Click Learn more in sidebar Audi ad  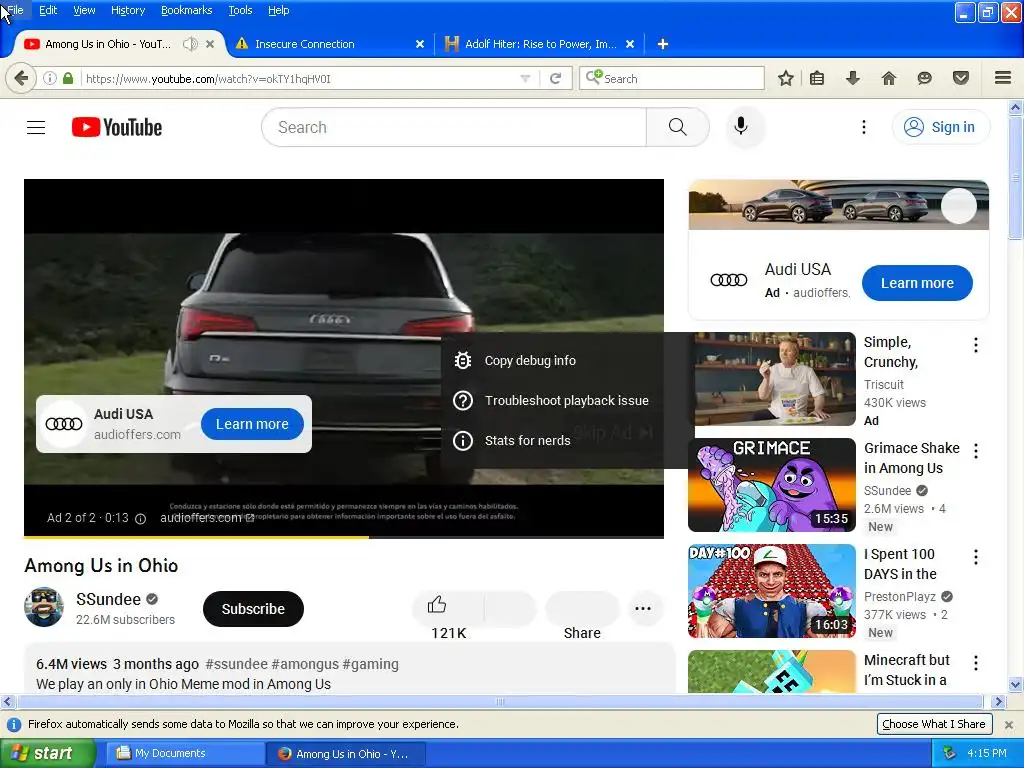917,283
